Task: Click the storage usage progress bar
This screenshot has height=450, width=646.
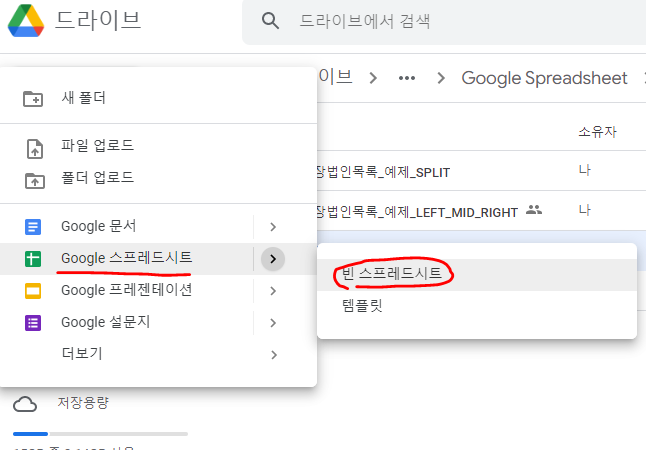Action: pos(101,434)
